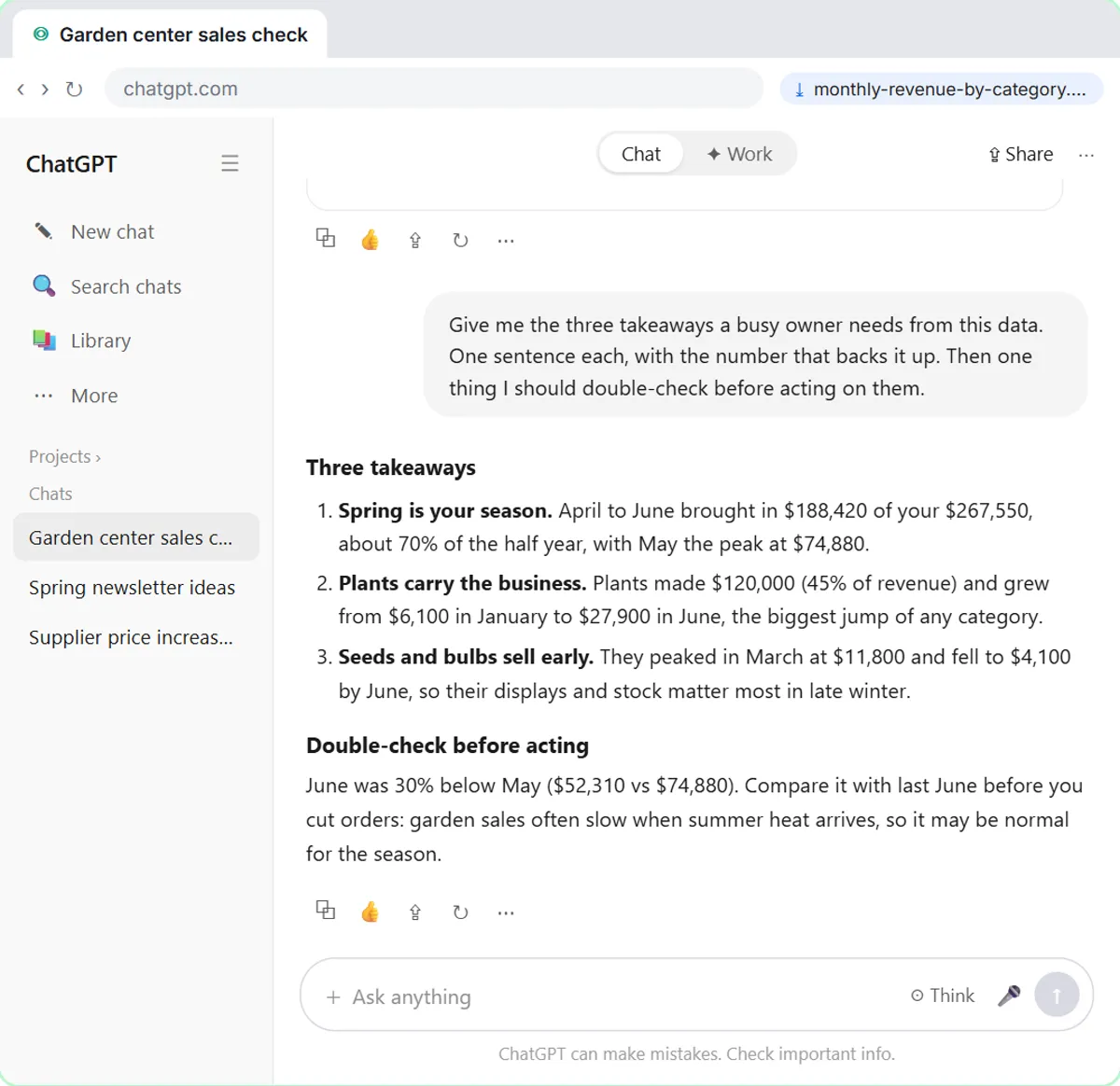Open the Garden center sales chat in the sidebar
Viewport: 1120px width, 1086px height.
click(136, 537)
